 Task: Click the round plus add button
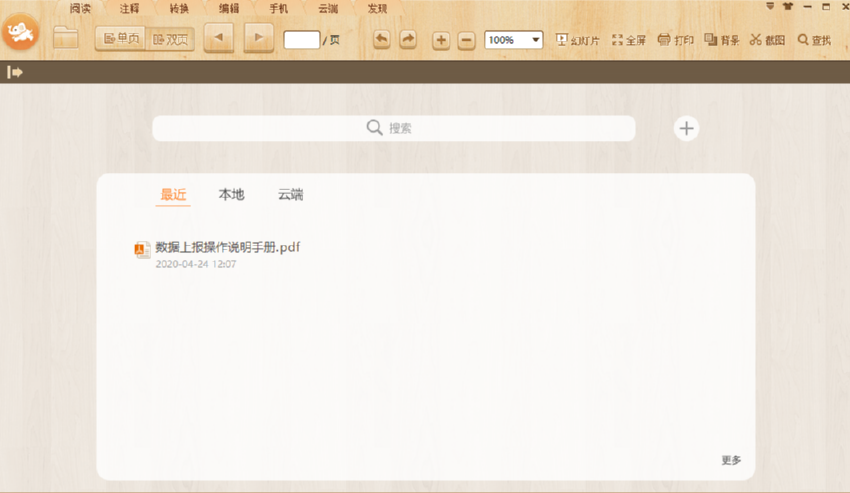[x=686, y=129]
